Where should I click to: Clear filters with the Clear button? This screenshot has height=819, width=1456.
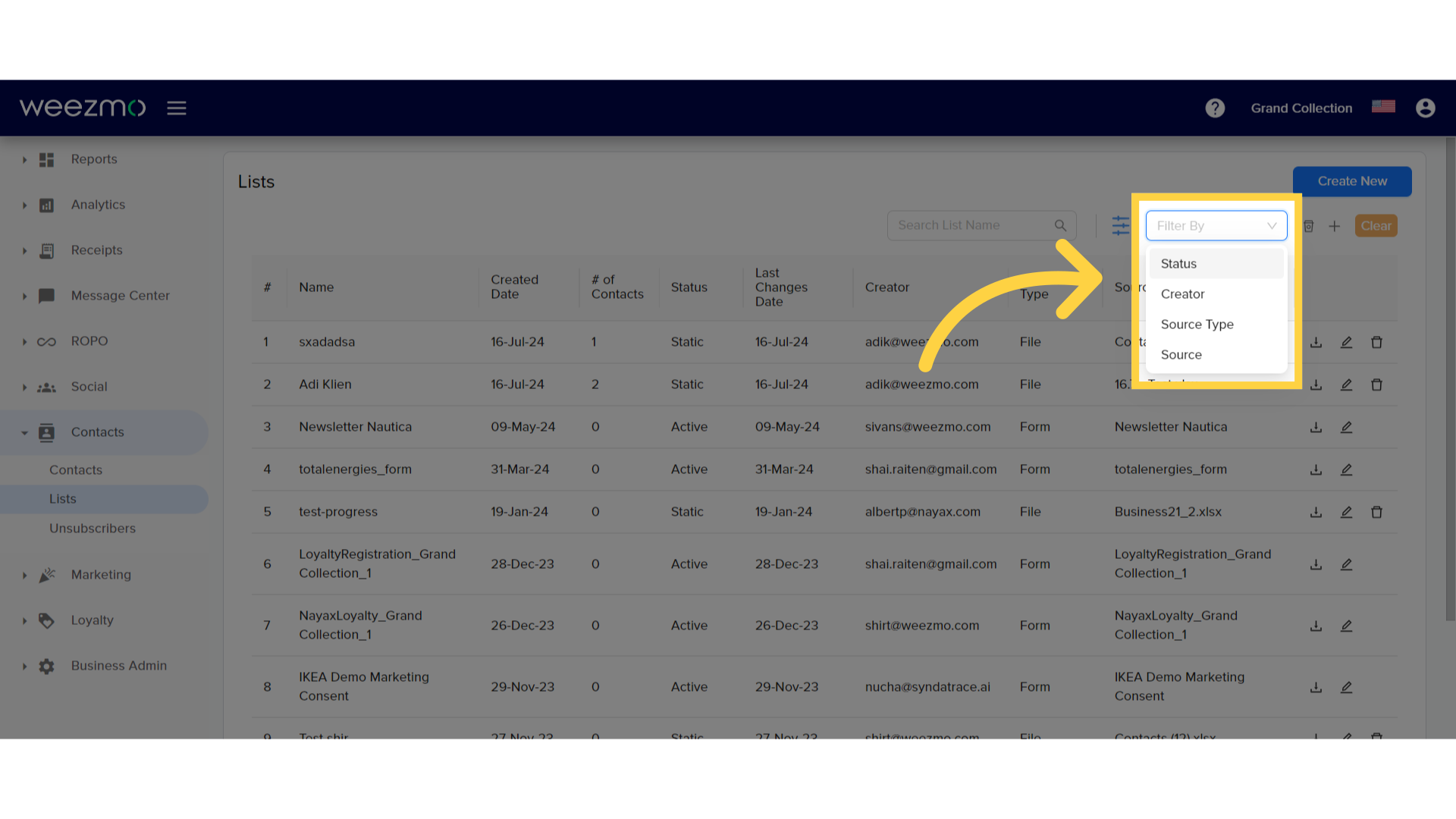click(x=1376, y=226)
